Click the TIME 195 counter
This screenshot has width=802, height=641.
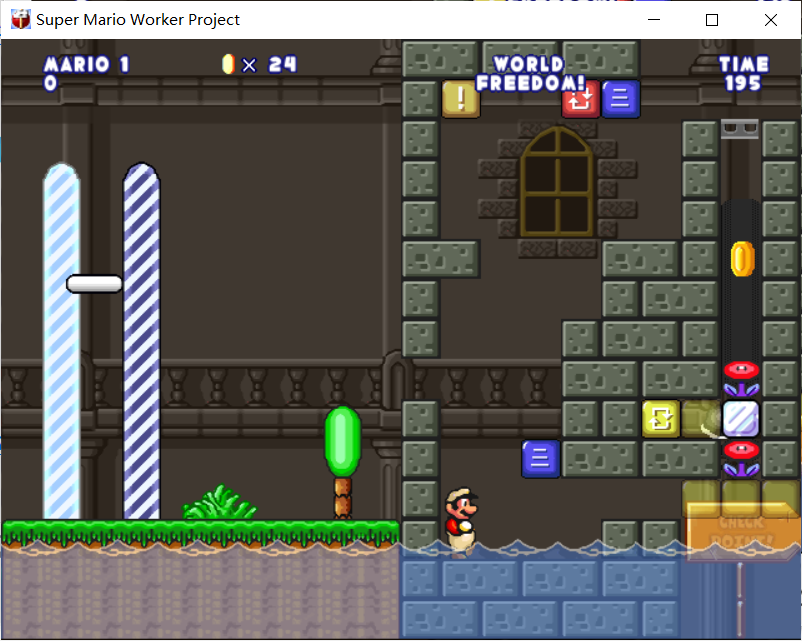pyautogui.click(x=744, y=74)
